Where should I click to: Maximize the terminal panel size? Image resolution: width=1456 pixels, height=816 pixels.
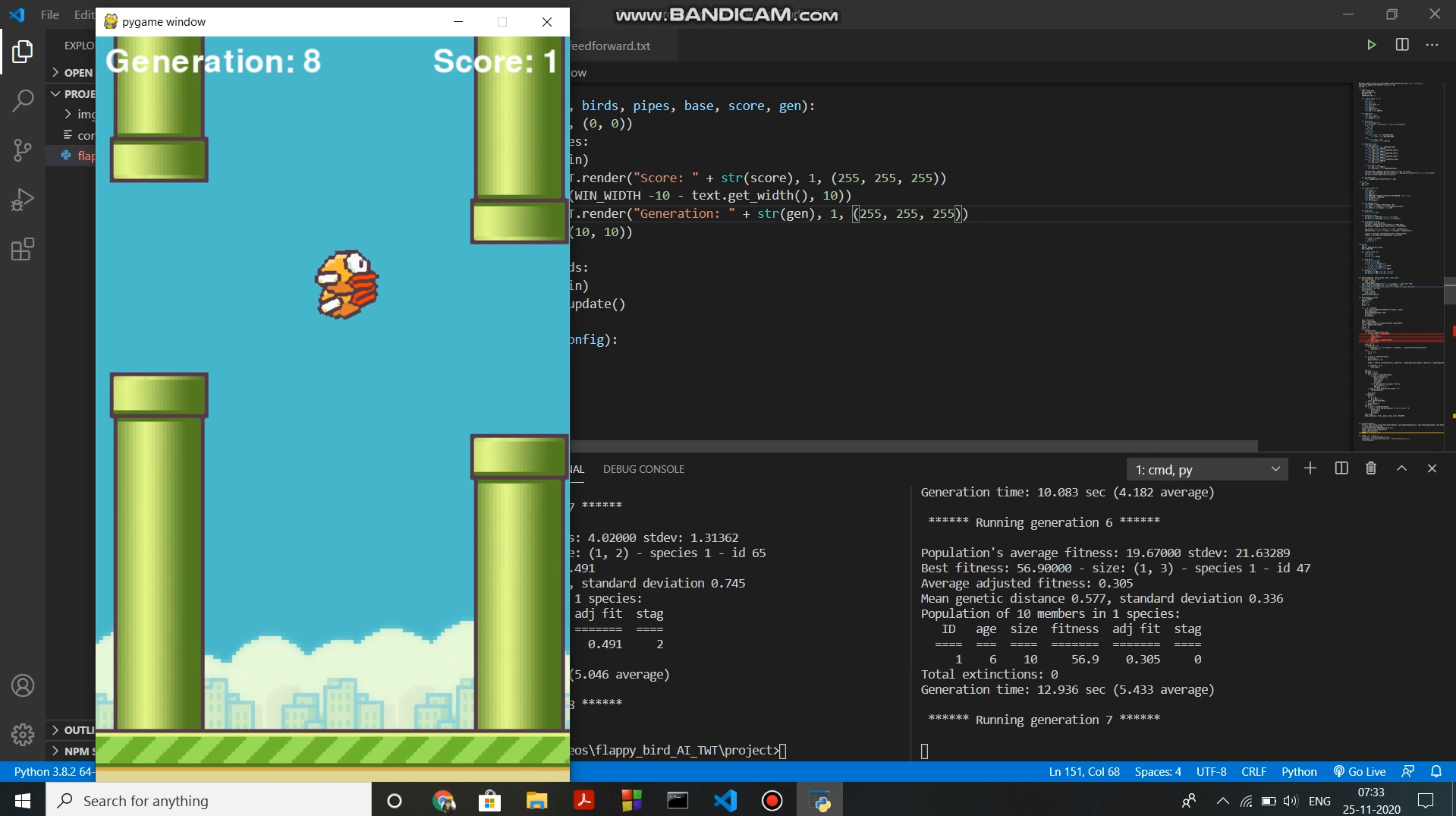[x=1402, y=468]
